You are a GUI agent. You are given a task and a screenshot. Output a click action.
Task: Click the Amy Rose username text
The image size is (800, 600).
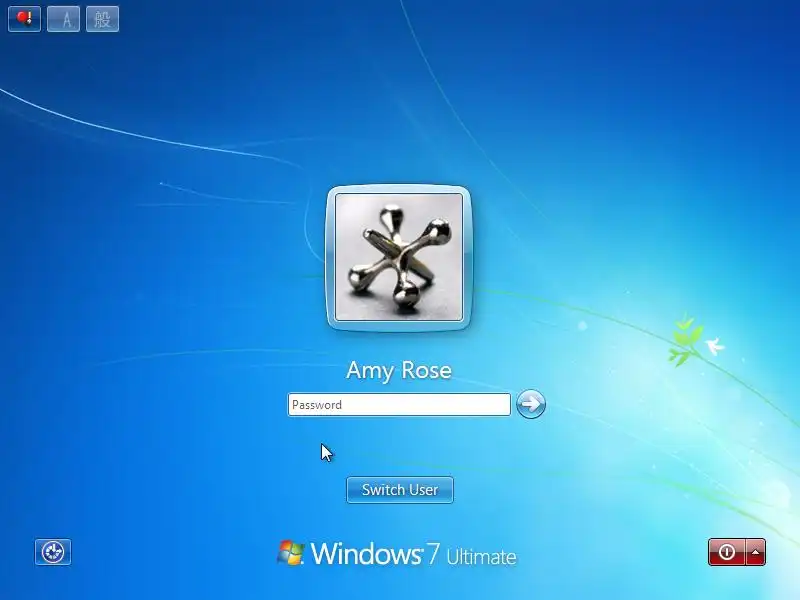(399, 370)
